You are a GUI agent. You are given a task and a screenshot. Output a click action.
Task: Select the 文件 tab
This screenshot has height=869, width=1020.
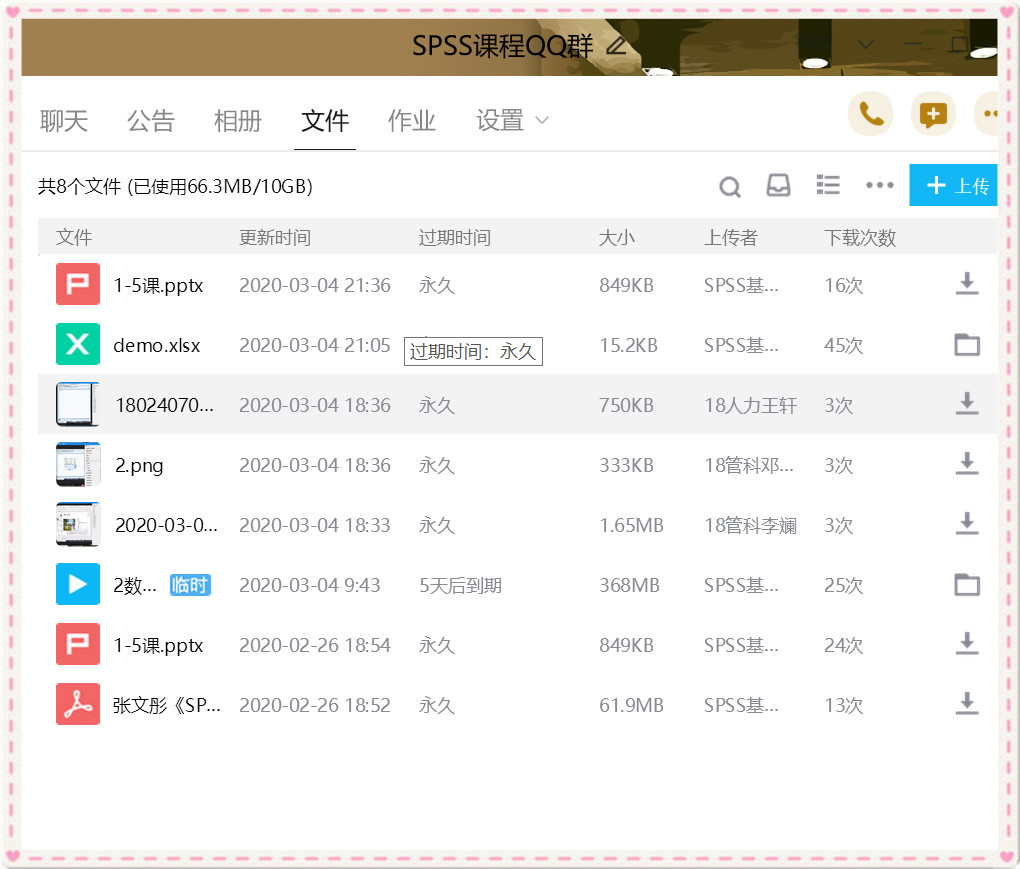(325, 121)
